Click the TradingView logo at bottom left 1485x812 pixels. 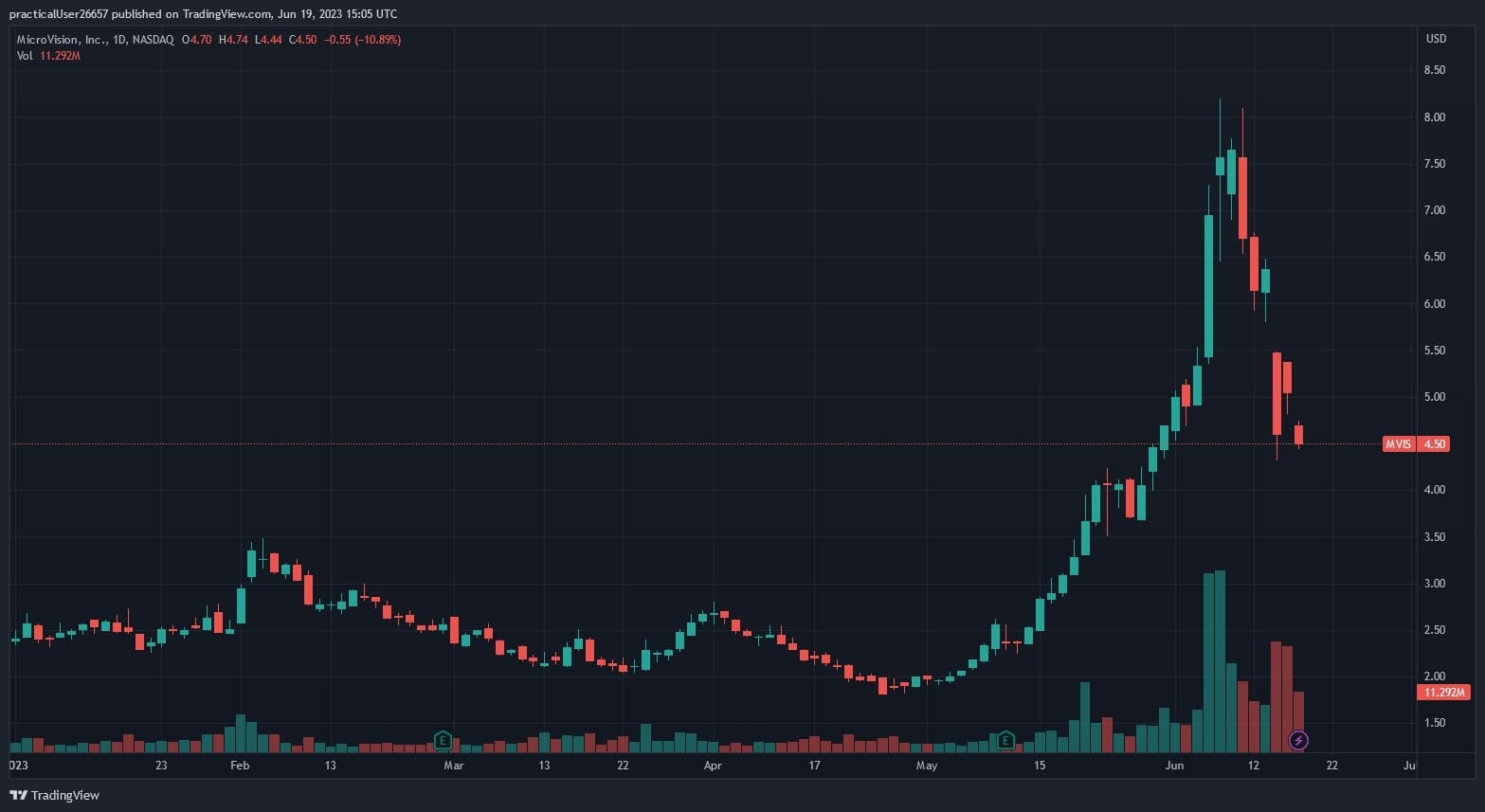pyautogui.click(x=55, y=795)
